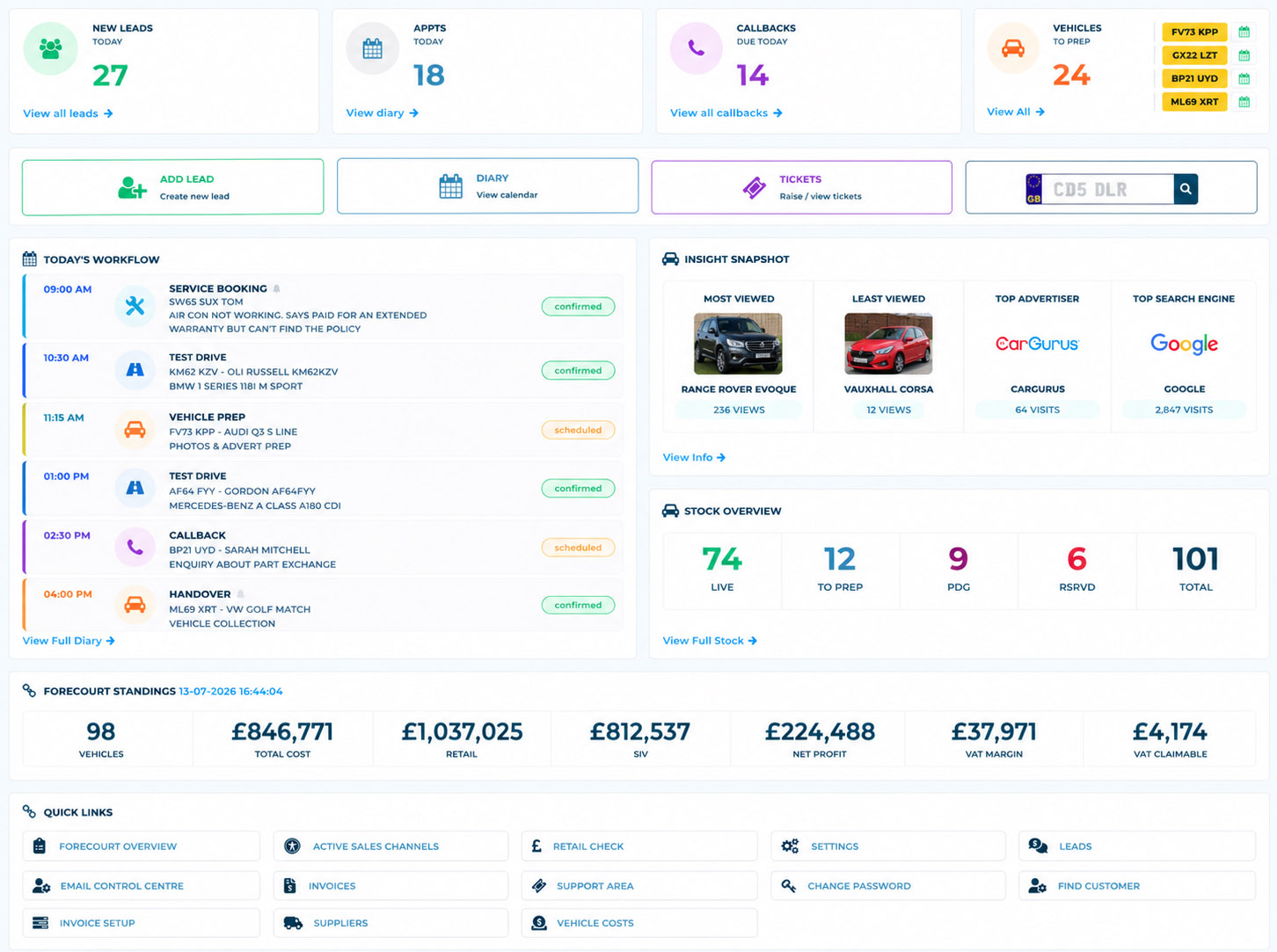Click the Retail Check pound icon
1277x952 pixels.
tap(536, 846)
